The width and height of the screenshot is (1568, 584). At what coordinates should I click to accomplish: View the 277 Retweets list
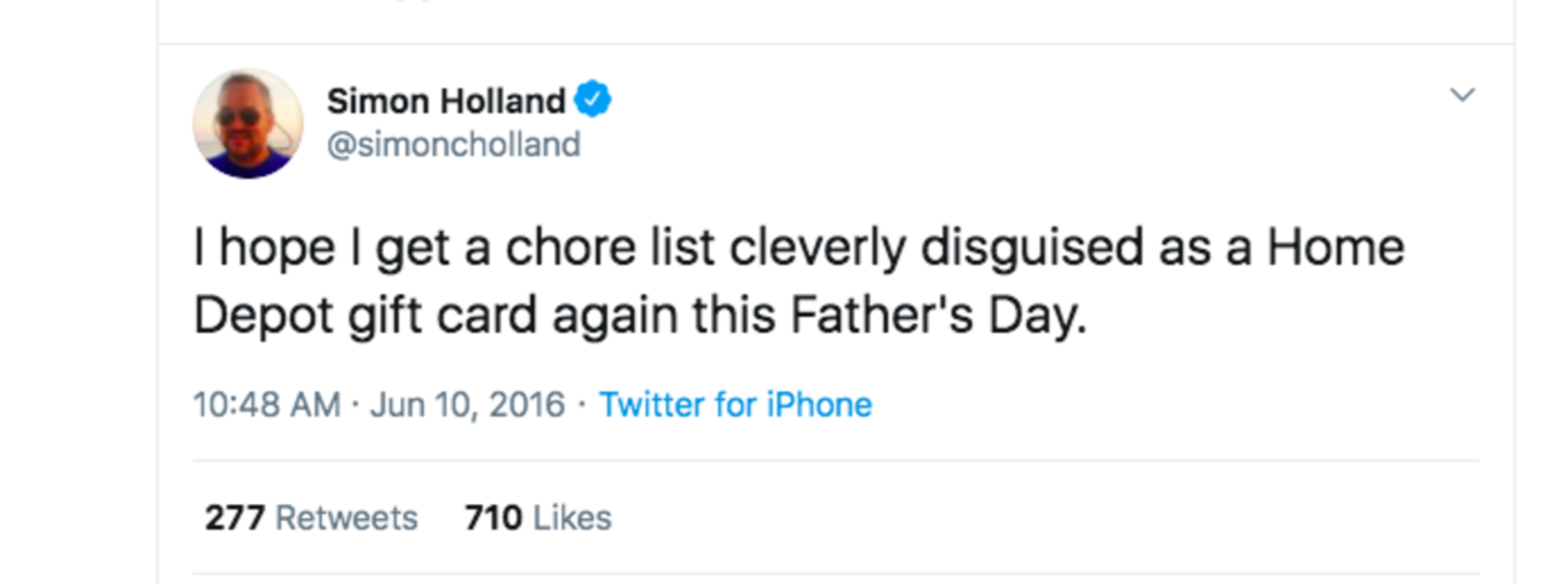click(x=311, y=518)
